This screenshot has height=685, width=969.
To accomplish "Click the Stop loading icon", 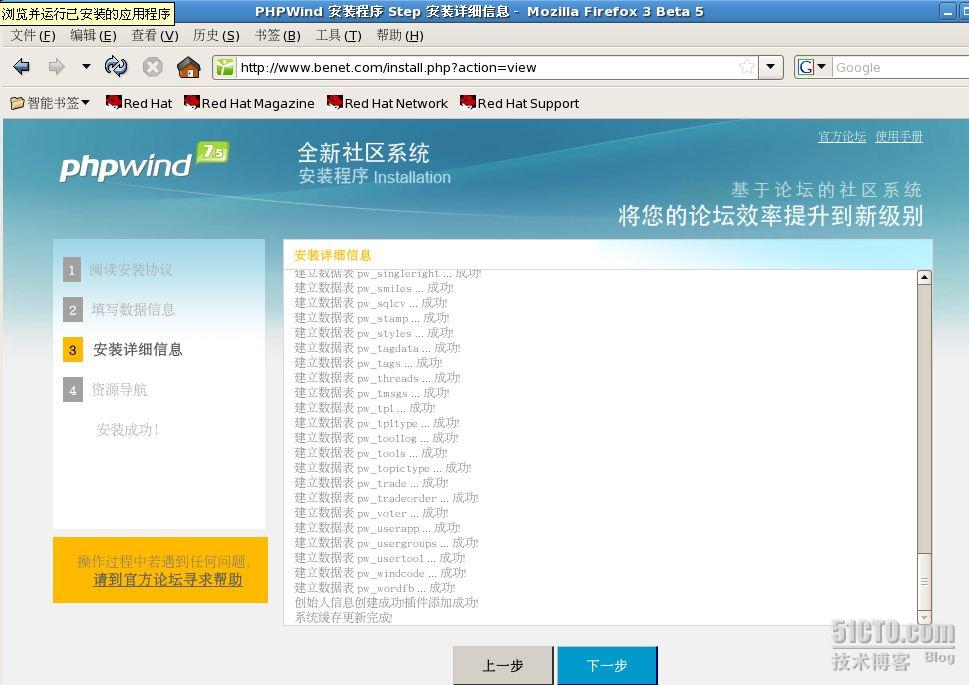I will coord(153,66).
